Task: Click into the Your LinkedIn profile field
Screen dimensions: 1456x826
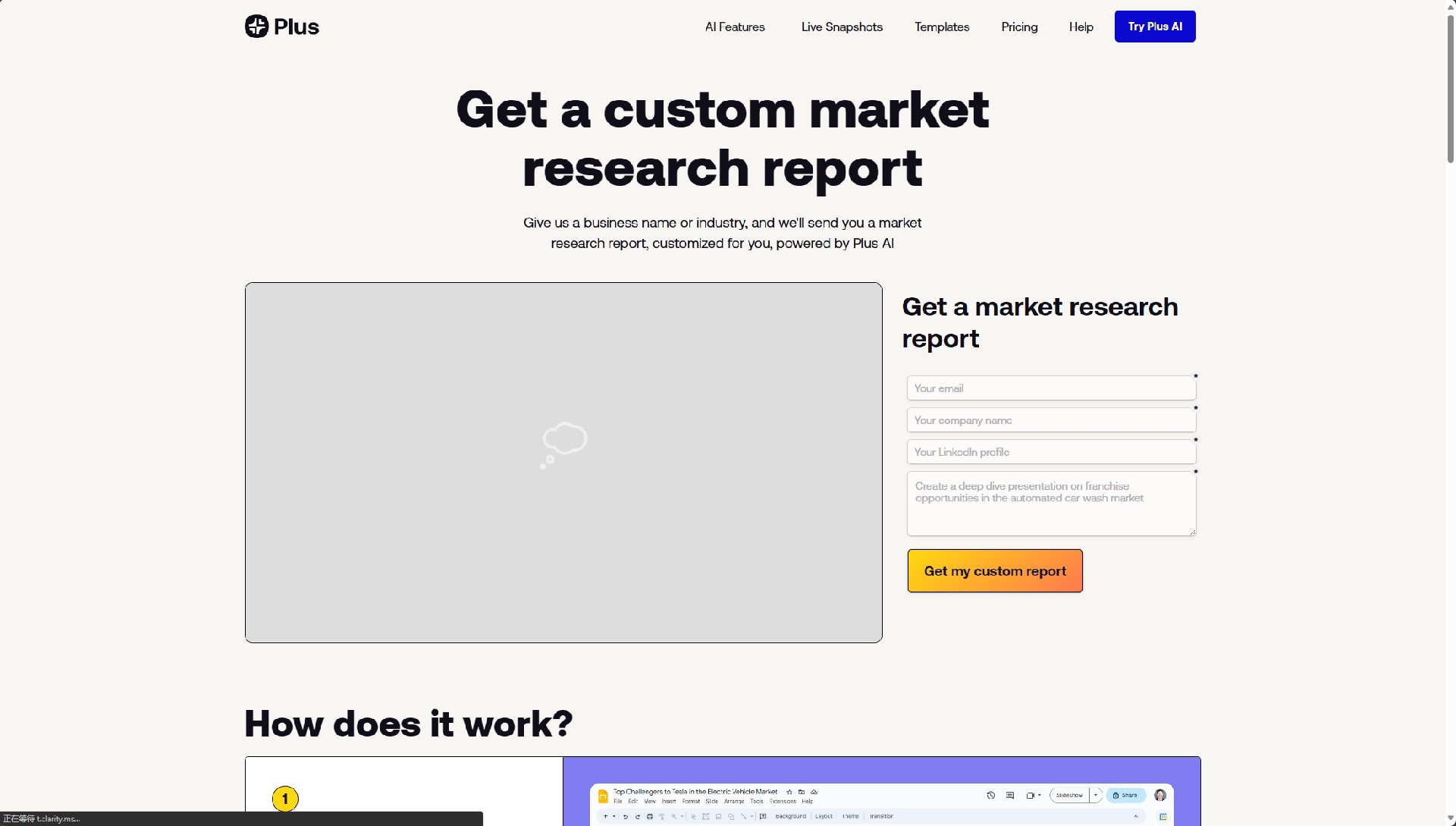Action: [x=1051, y=452]
